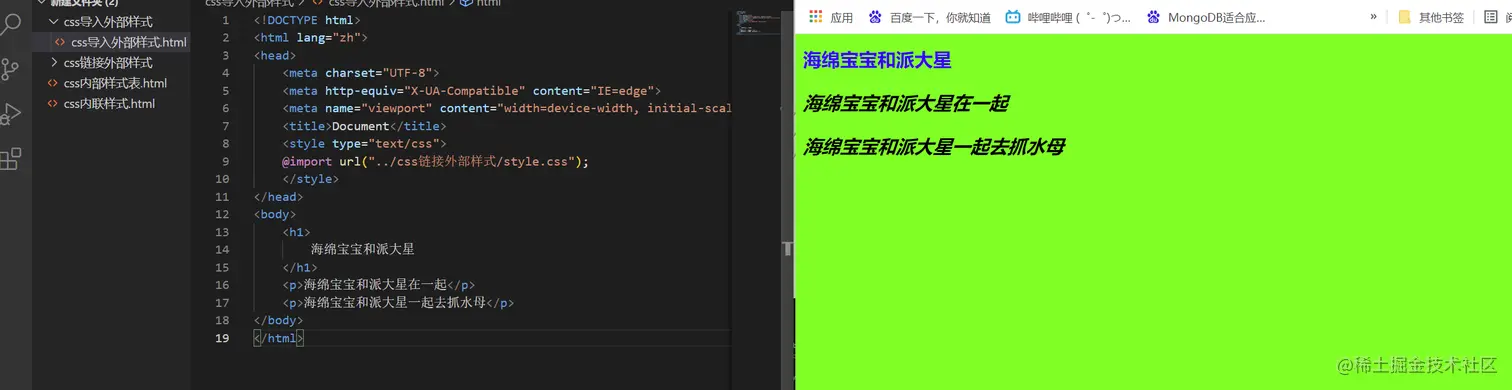
Task: Click the http-equiv X-UA-Compatible meta line
Action: click(472, 91)
